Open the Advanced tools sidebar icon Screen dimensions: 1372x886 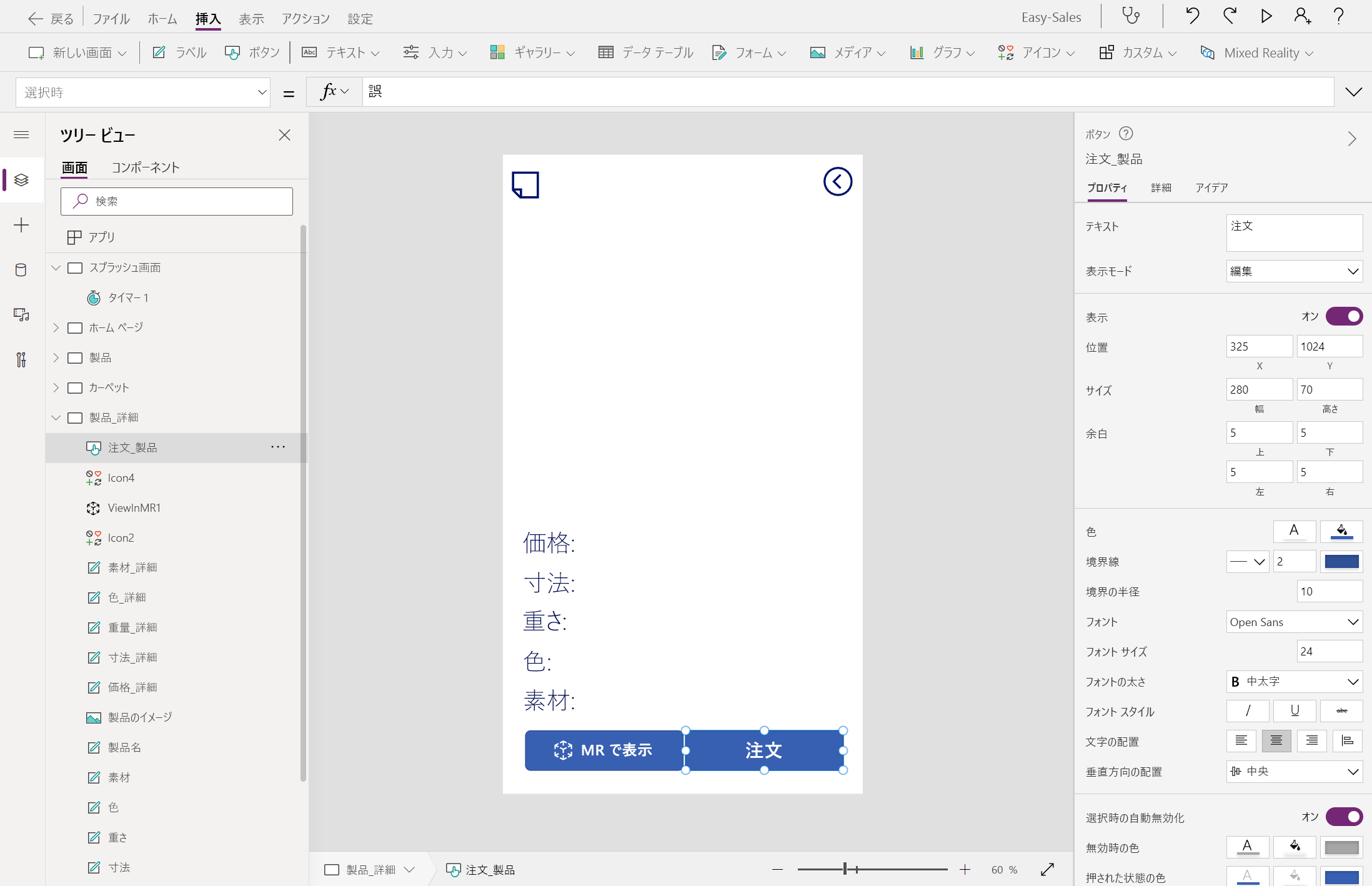(x=21, y=359)
